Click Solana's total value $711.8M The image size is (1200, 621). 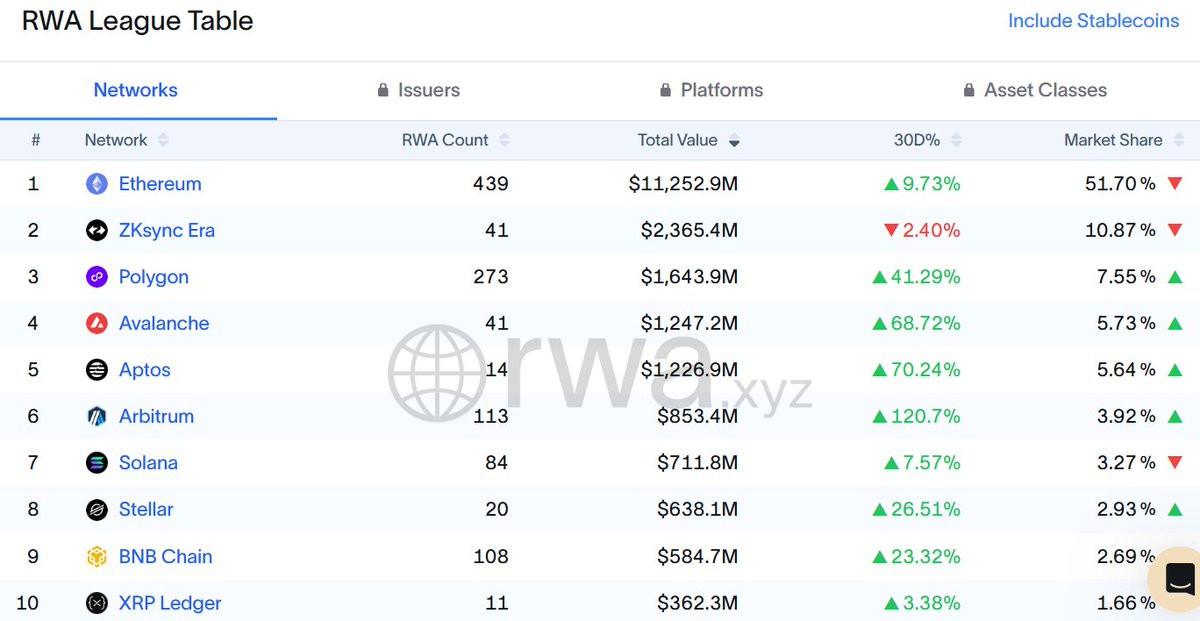tap(697, 463)
